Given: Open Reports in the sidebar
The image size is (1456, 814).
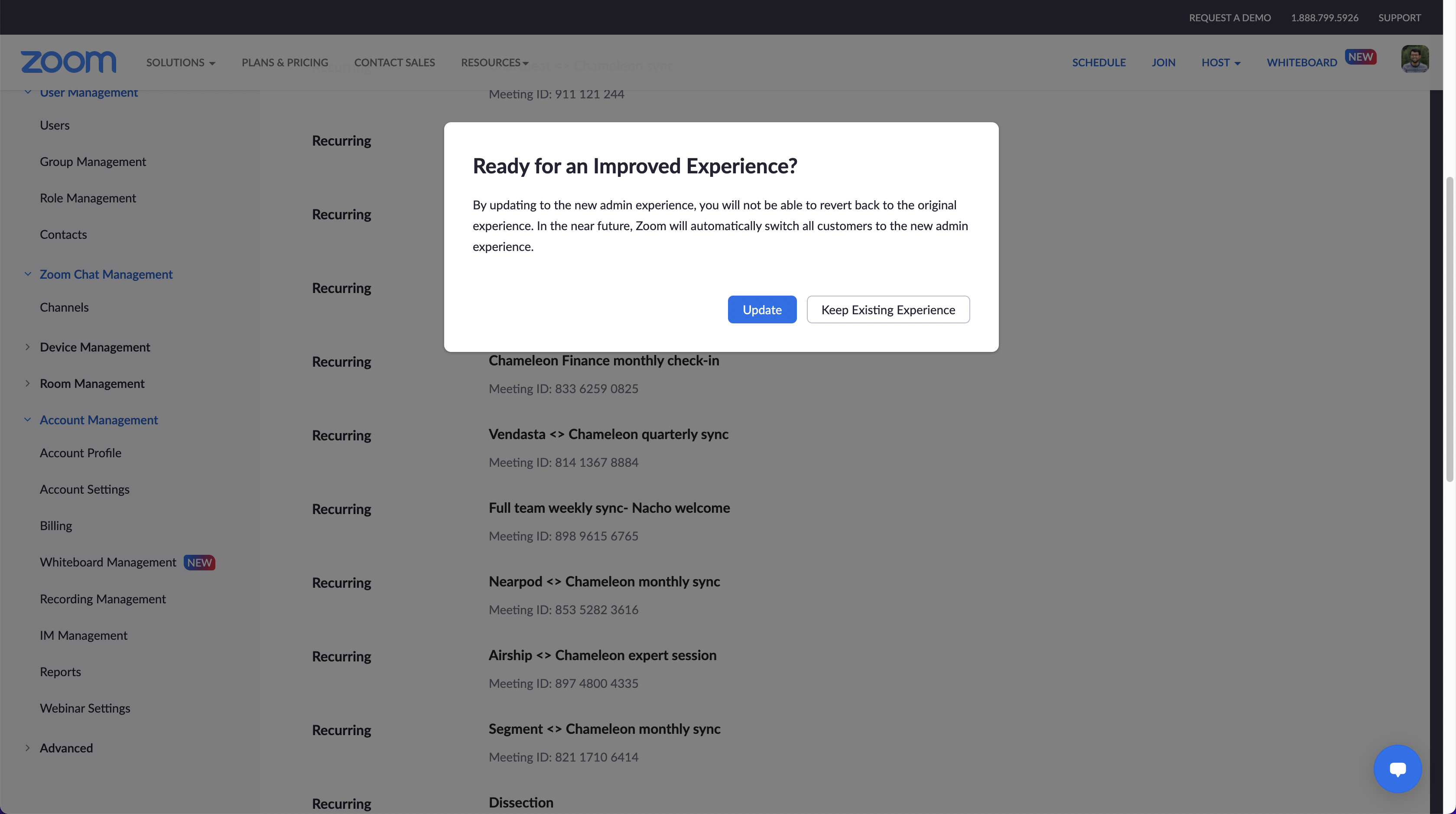Looking at the screenshot, I should (60, 671).
